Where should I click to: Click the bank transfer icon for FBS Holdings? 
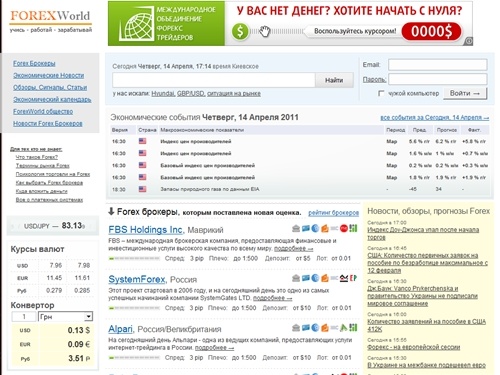(x=296, y=229)
